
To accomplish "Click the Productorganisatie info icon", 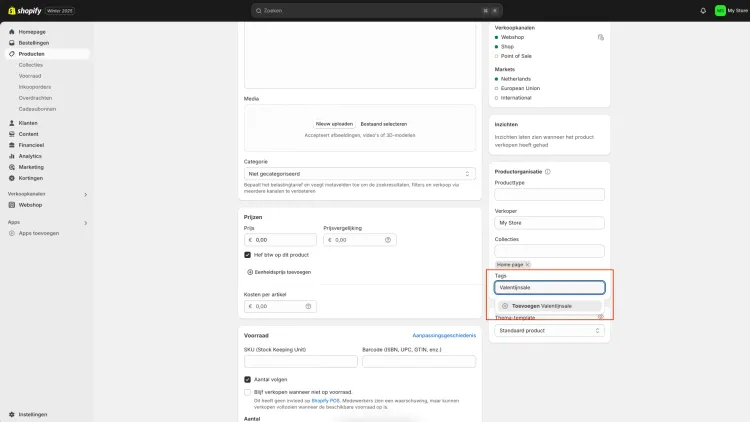I will [x=548, y=172].
